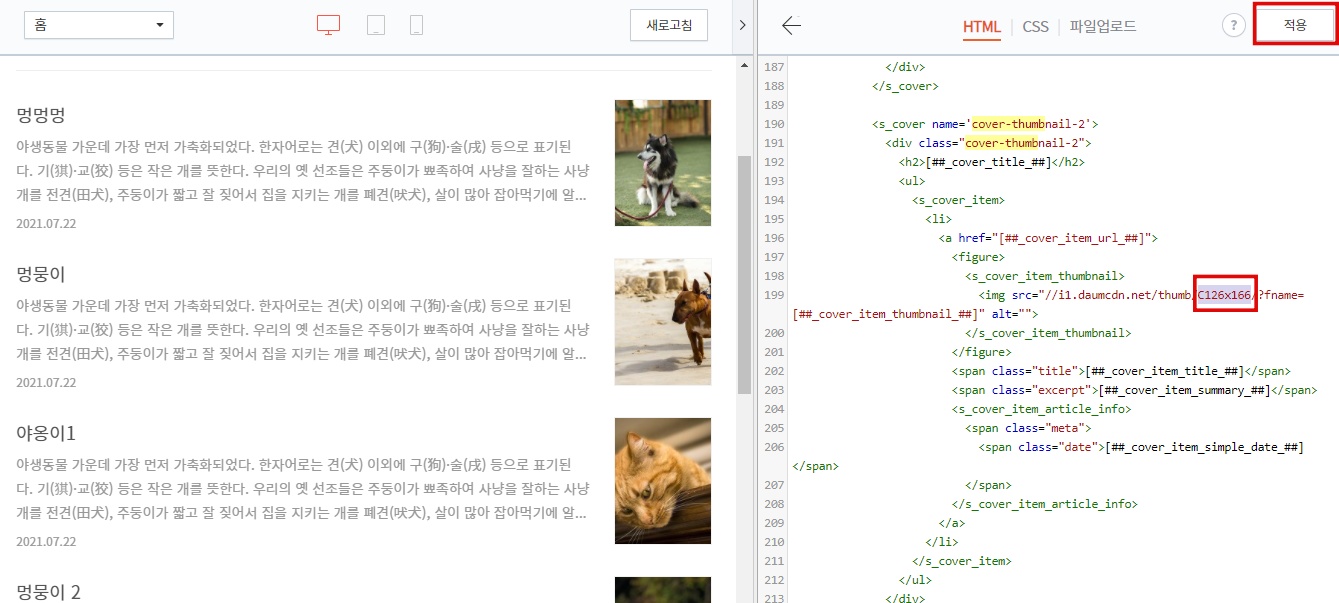The image size is (1339, 603).
Task: Click the preview scrollbar up arrow
Action: [744, 65]
